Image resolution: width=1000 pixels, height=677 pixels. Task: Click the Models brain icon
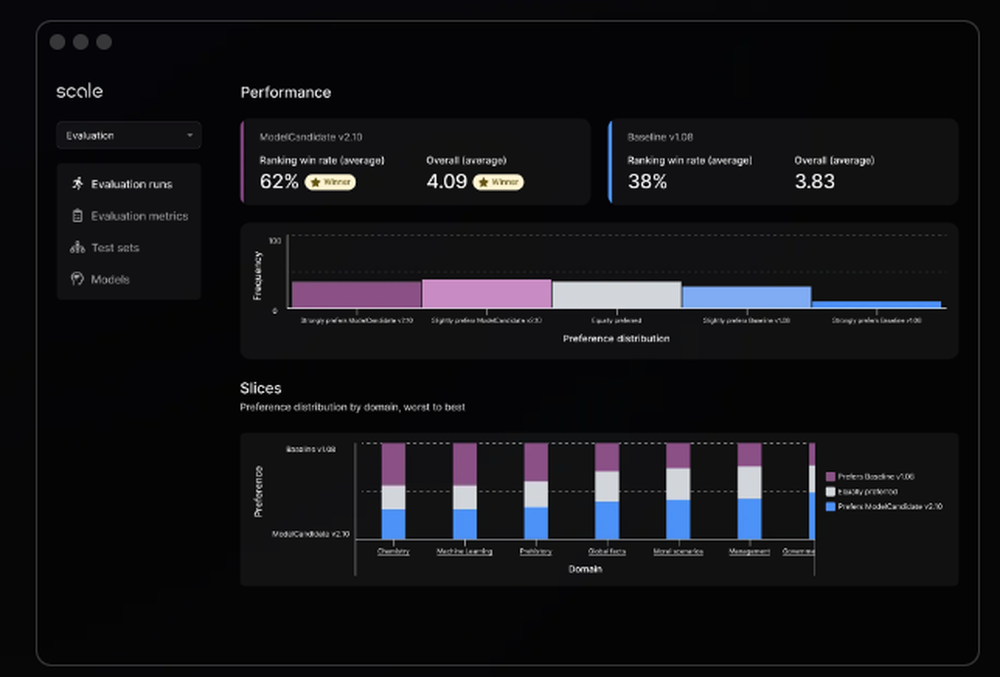tap(77, 279)
